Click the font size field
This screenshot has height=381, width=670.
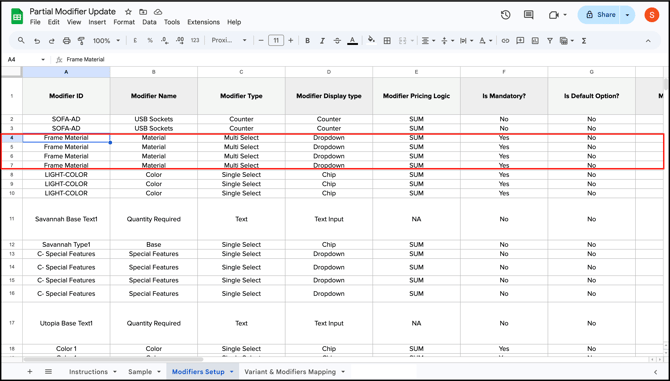[276, 41]
